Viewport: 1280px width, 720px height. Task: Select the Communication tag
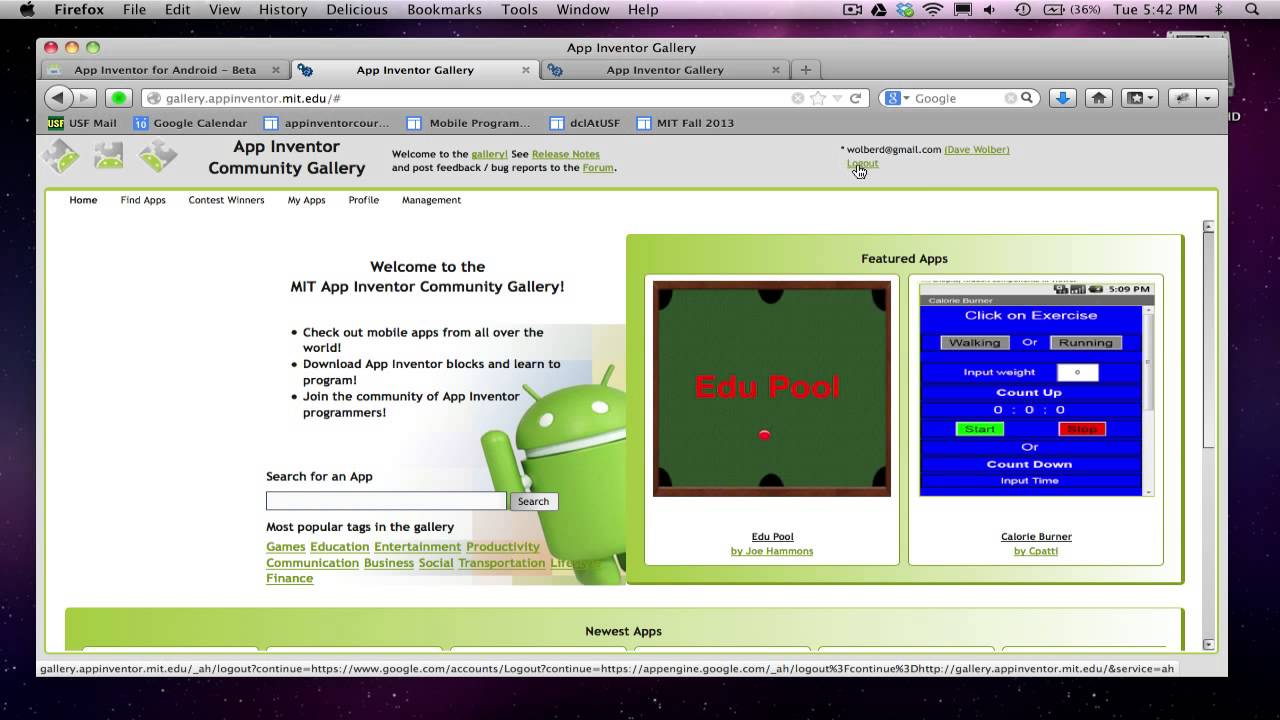point(312,563)
